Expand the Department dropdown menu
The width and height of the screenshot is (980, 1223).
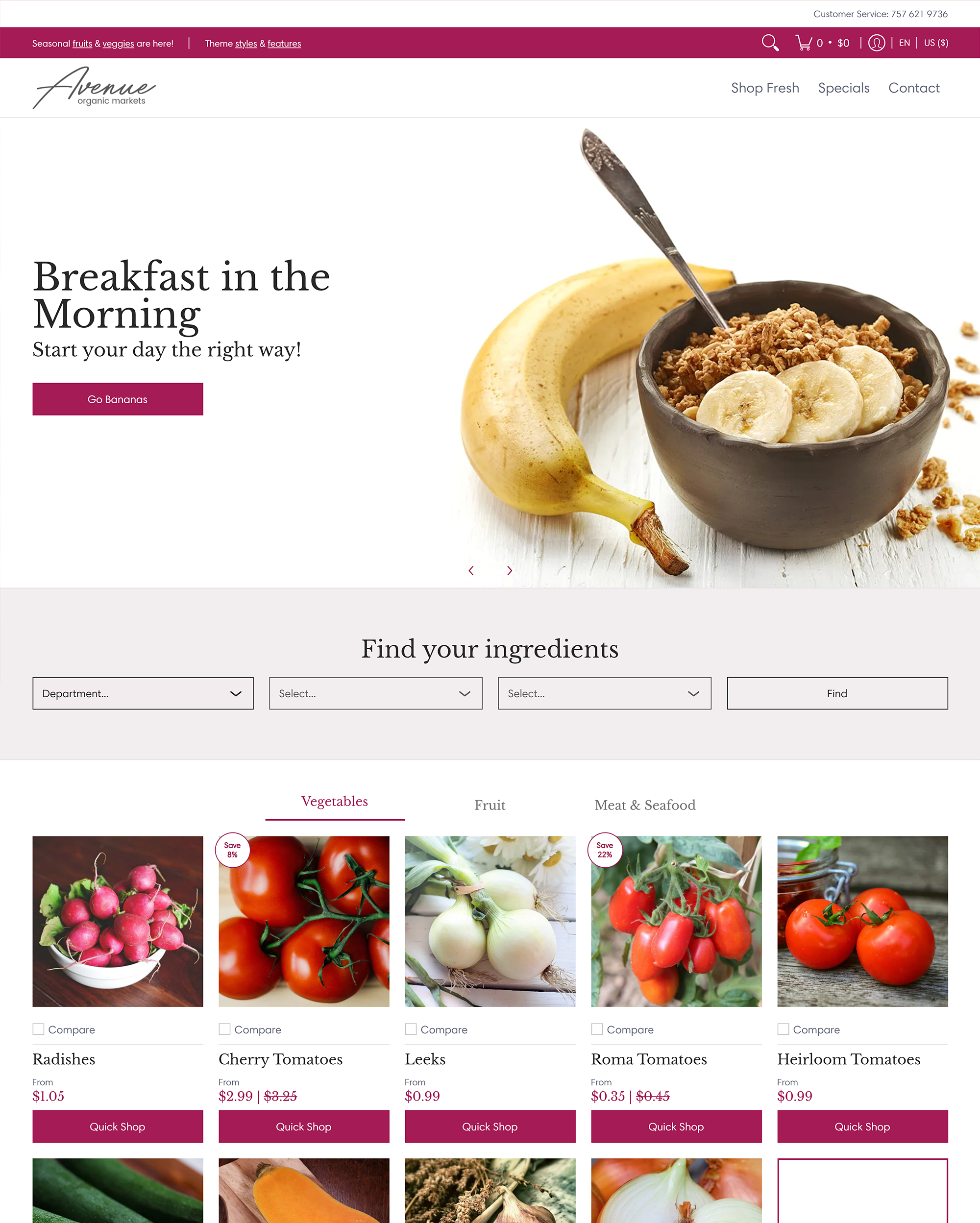142,693
